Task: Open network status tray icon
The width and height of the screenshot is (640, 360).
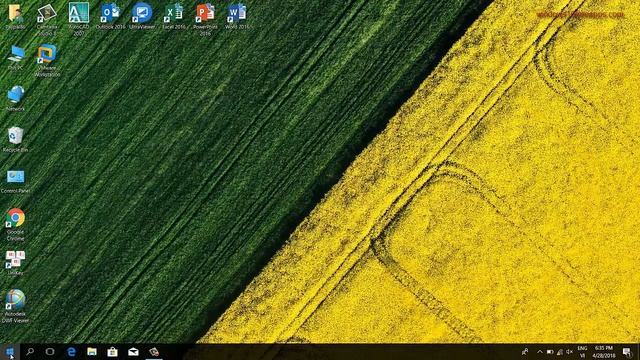Action: click(x=560, y=352)
